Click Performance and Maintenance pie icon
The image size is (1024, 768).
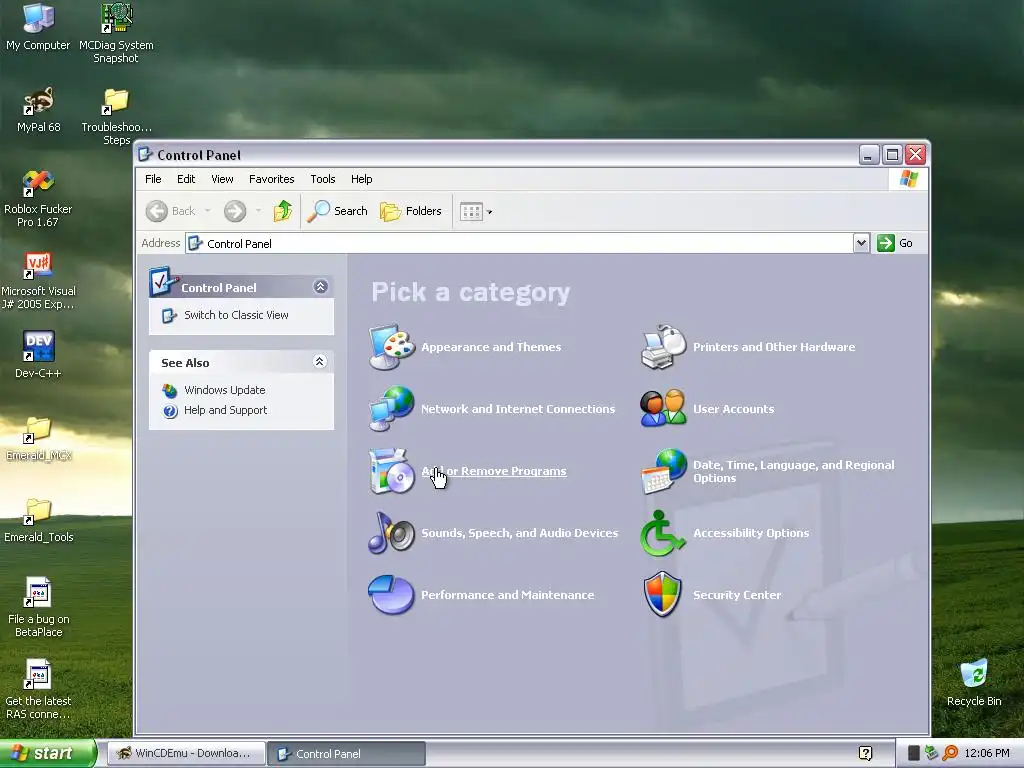[392, 594]
